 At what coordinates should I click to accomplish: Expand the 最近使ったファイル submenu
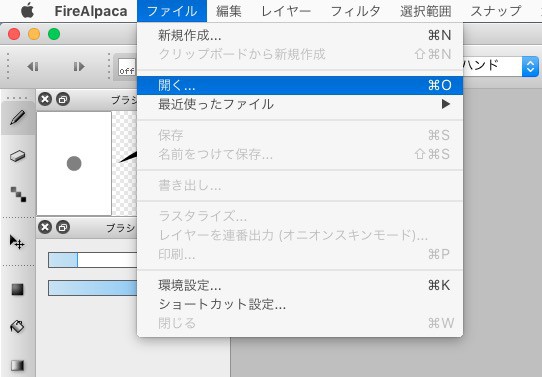click(300, 104)
